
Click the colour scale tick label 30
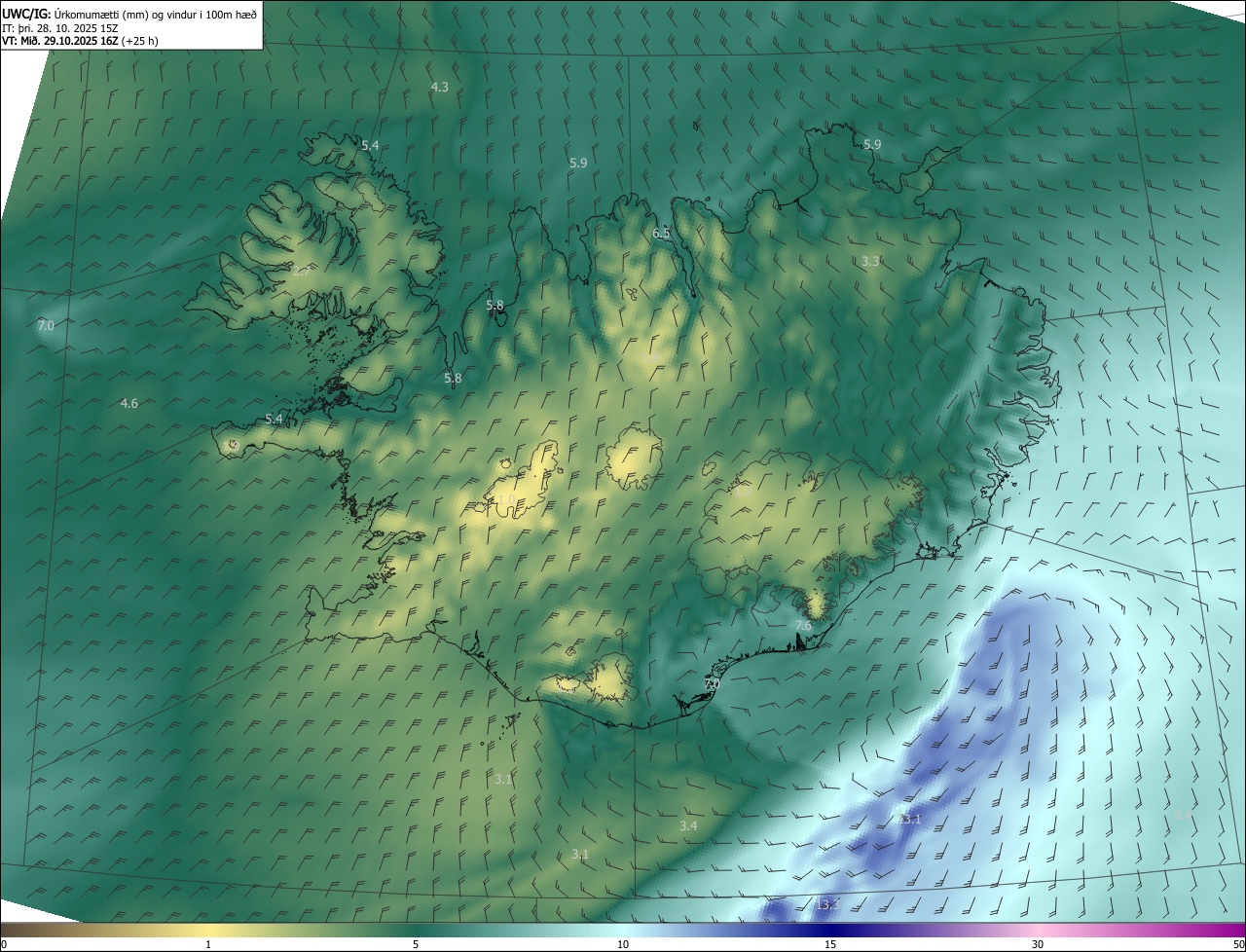[1038, 944]
